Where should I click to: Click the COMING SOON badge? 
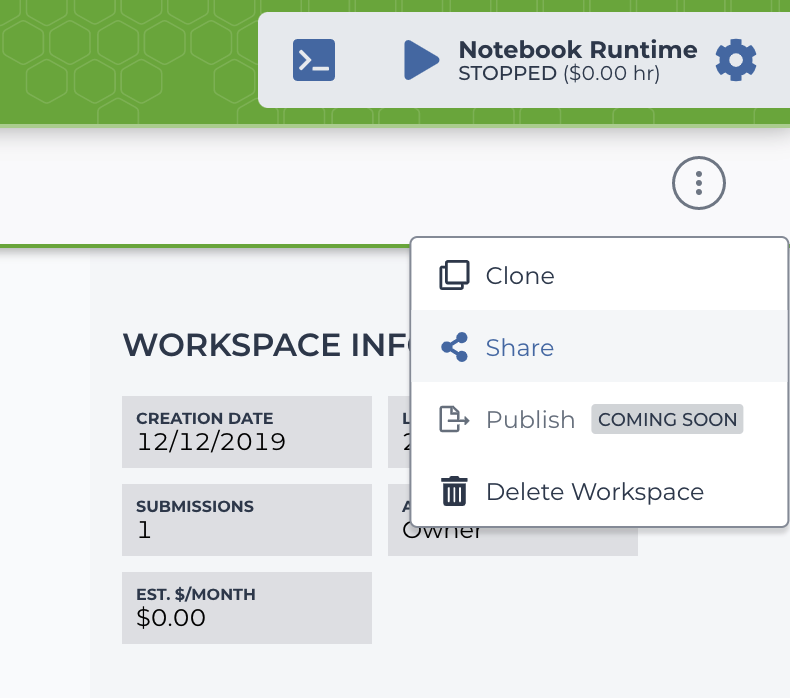pos(667,419)
